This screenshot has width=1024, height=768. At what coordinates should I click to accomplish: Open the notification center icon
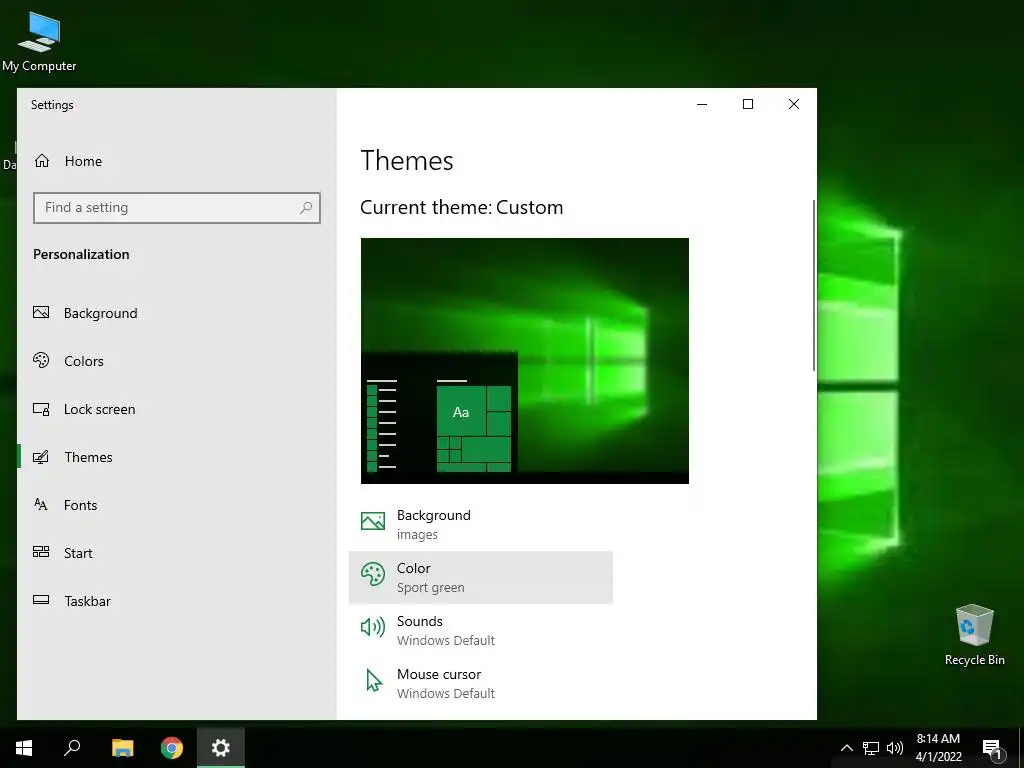pyautogui.click(x=992, y=749)
